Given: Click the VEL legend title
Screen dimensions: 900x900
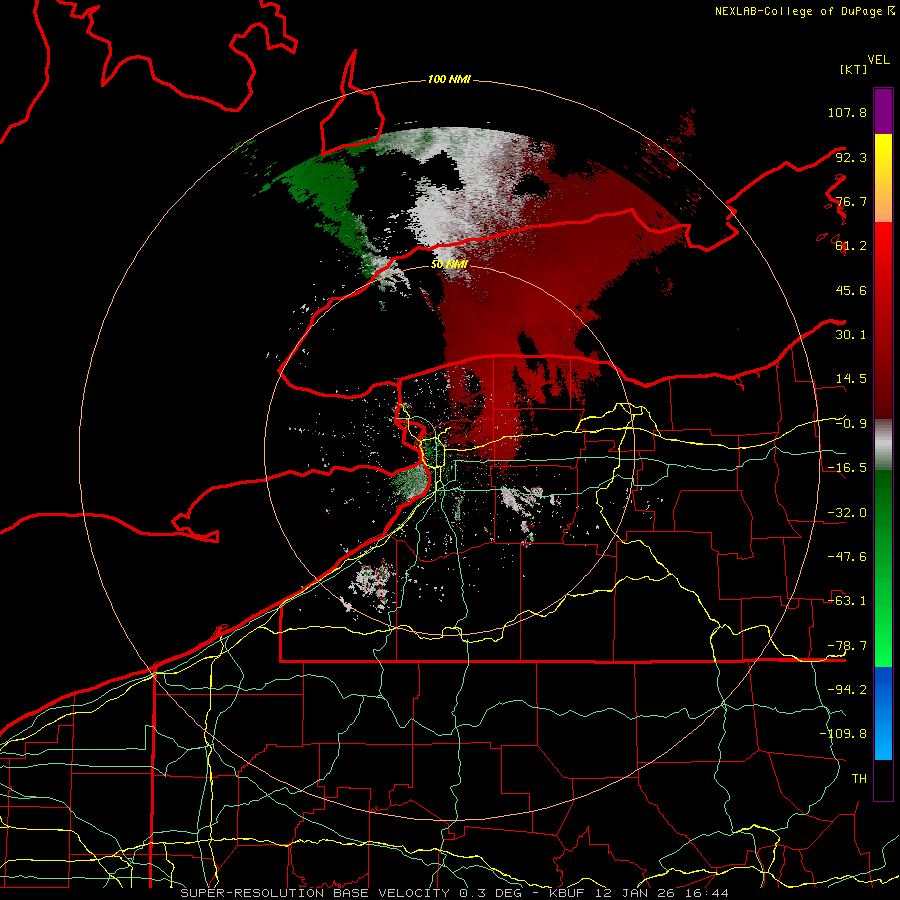Looking at the screenshot, I should tap(878, 60).
